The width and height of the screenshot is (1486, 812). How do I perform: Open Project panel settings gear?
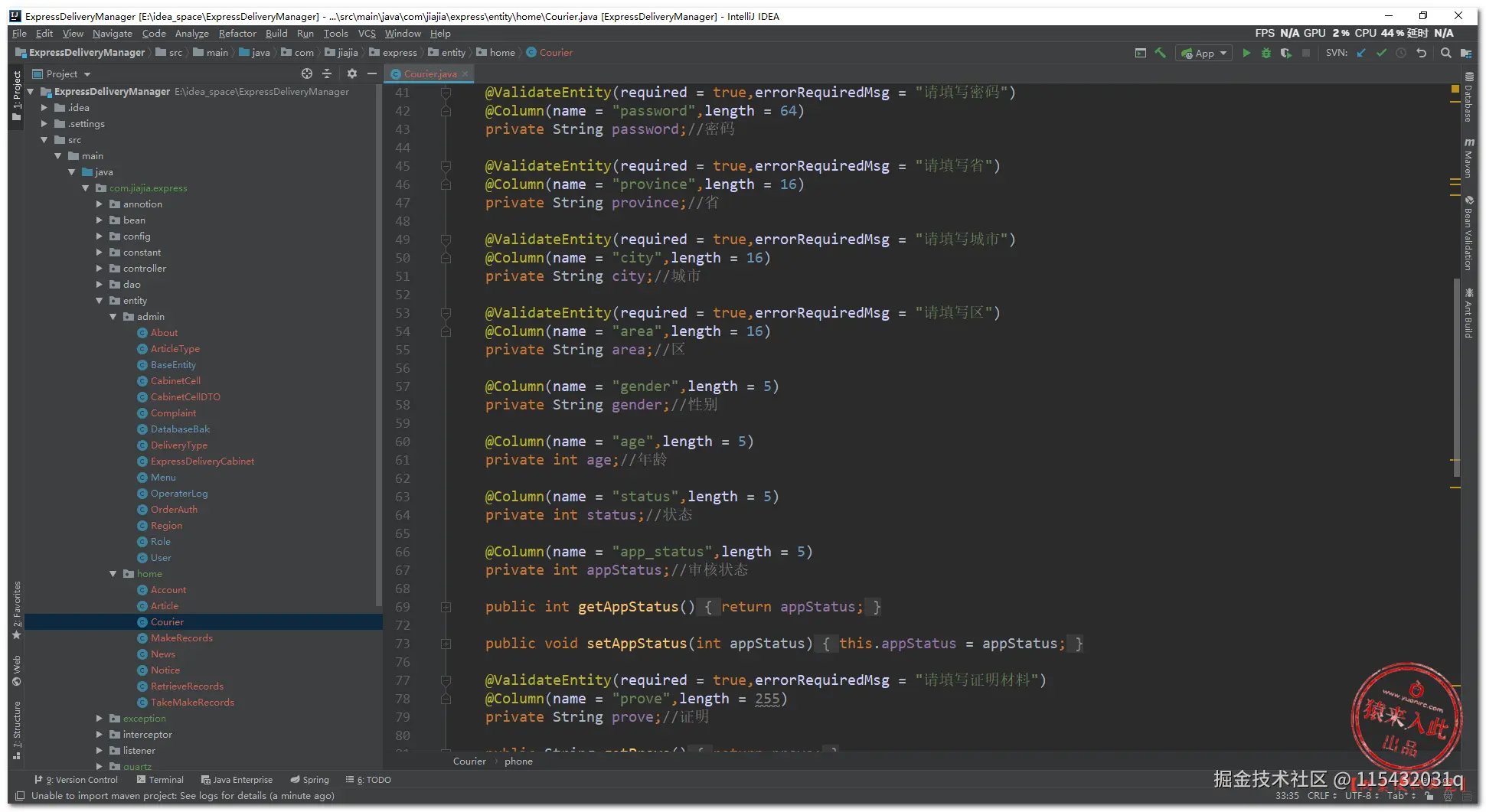351,73
